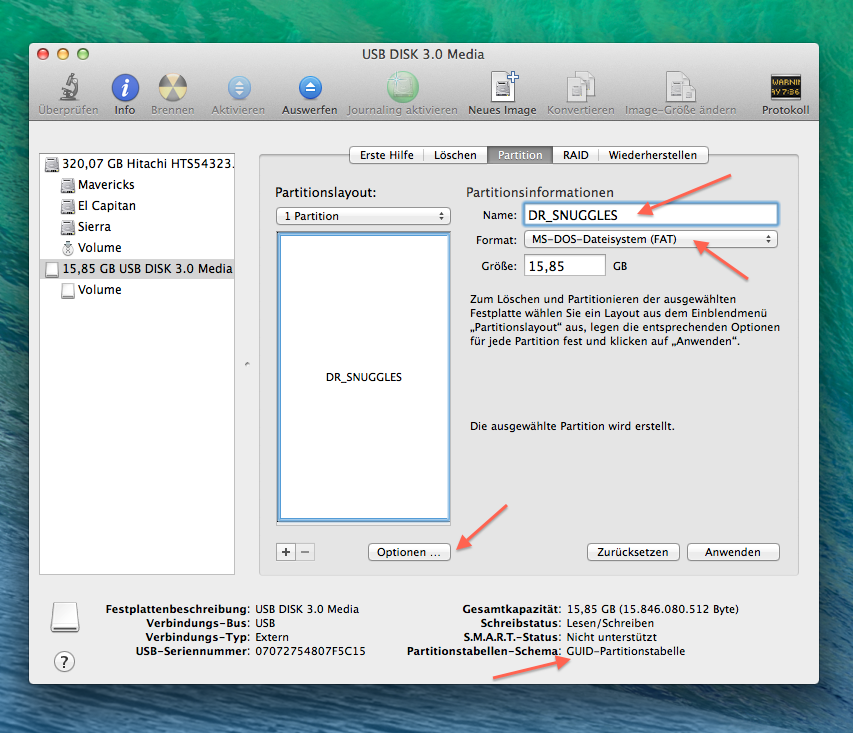Open the Wiederherstellen tab
This screenshot has width=853, height=733.
click(x=653, y=155)
